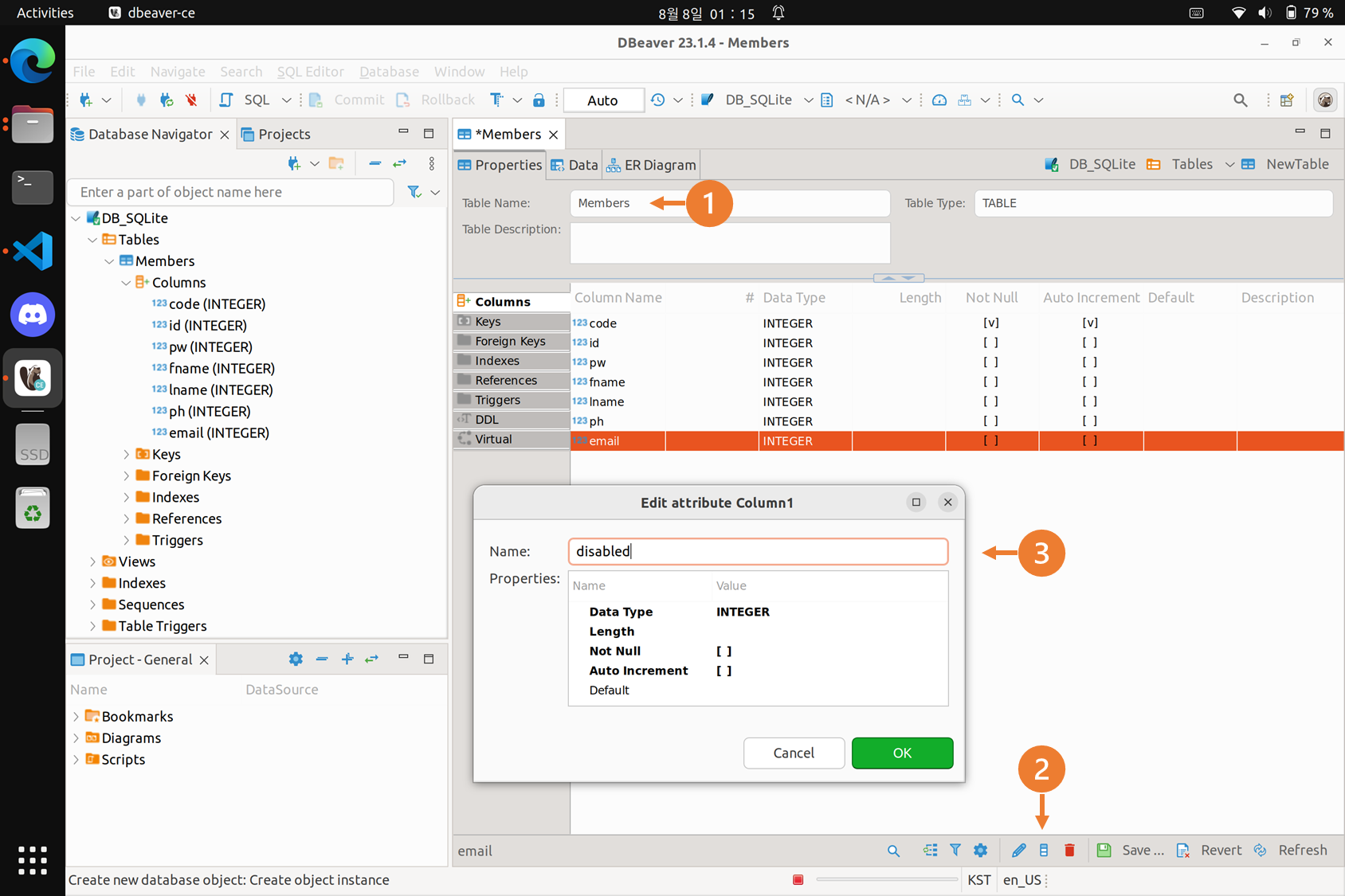Image resolution: width=1345 pixels, height=896 pixels.
Task: Click the column Name input field in dialog
Action: point(758,551)
